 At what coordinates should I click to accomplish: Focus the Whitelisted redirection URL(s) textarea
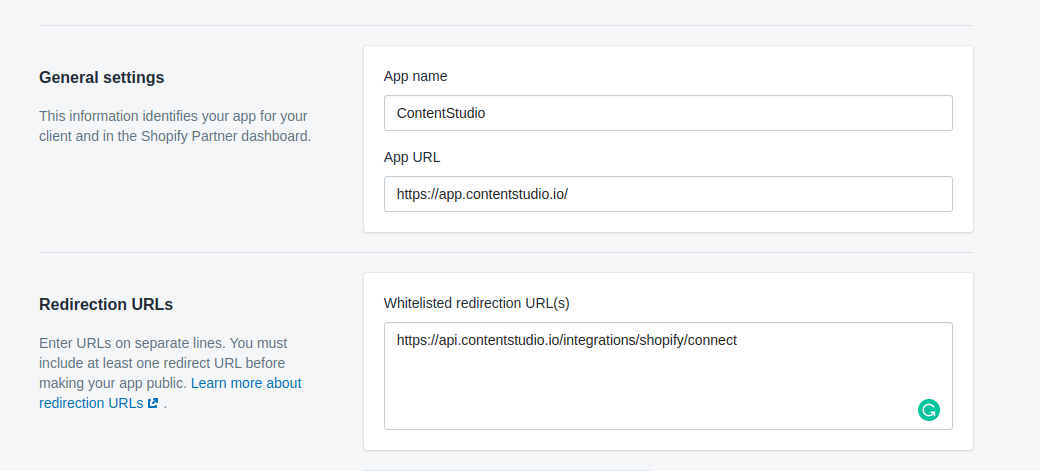pos(668,375)
